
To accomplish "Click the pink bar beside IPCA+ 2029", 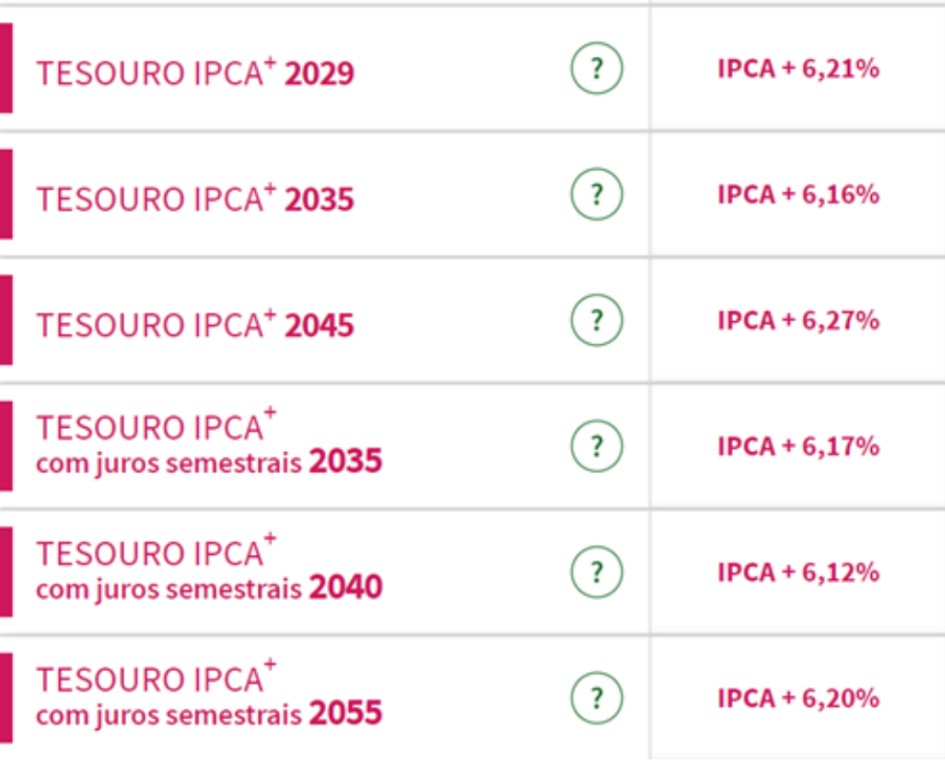I will tap(6, 68).
